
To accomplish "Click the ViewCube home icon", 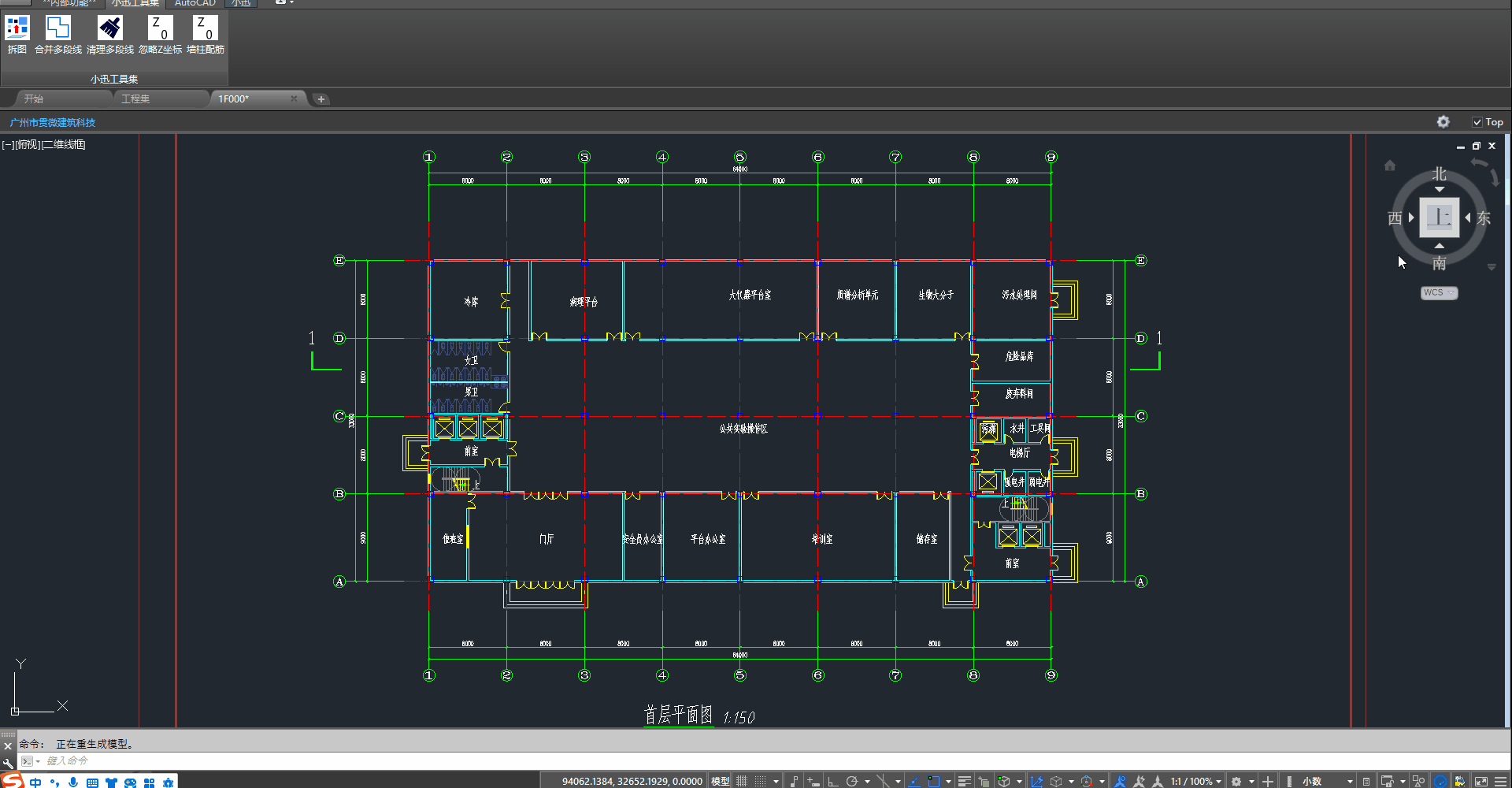I will click(x=1390, y=165).
